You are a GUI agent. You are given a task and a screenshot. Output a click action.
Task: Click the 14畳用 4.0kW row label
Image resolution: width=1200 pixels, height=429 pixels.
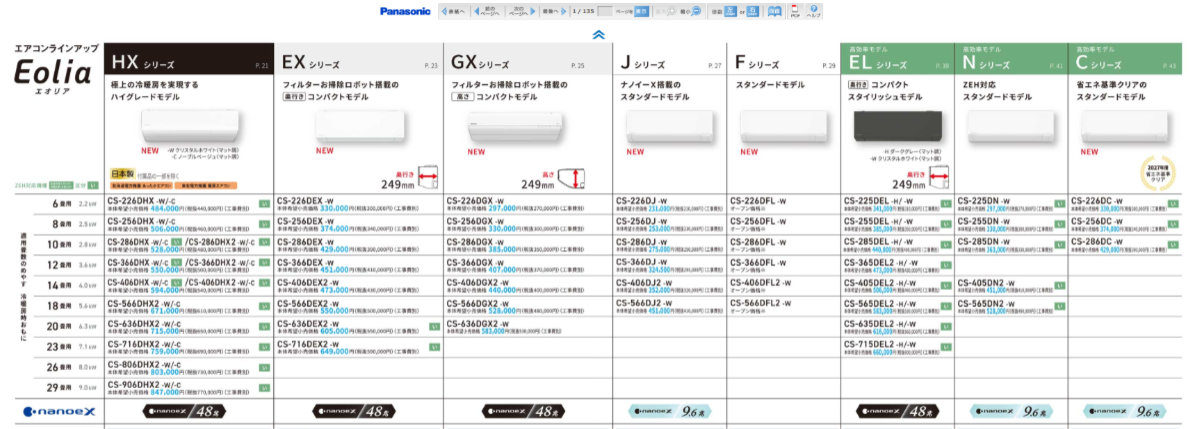73,284
